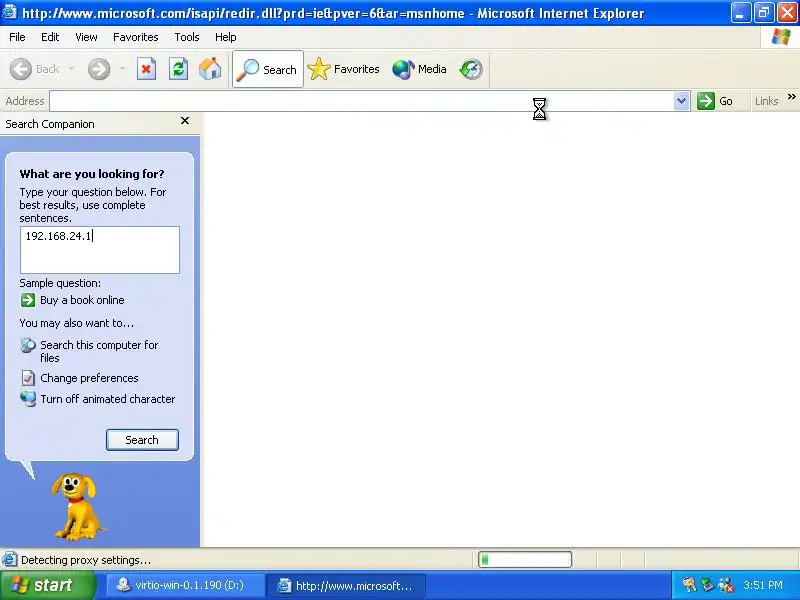Image resolution: width=800 pixels, height=600 pixels.
Task: Click the status bar IE page icon
Action: (9, 560)
